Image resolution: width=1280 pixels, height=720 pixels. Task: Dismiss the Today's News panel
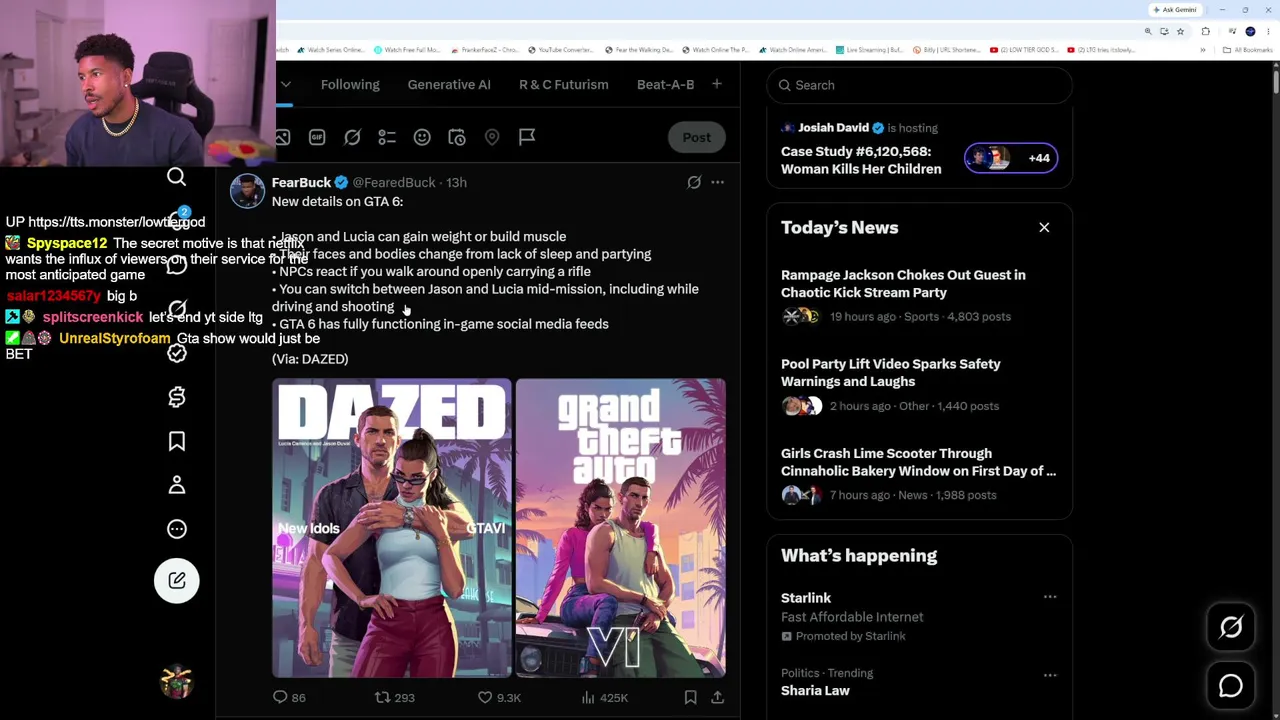1044,228
